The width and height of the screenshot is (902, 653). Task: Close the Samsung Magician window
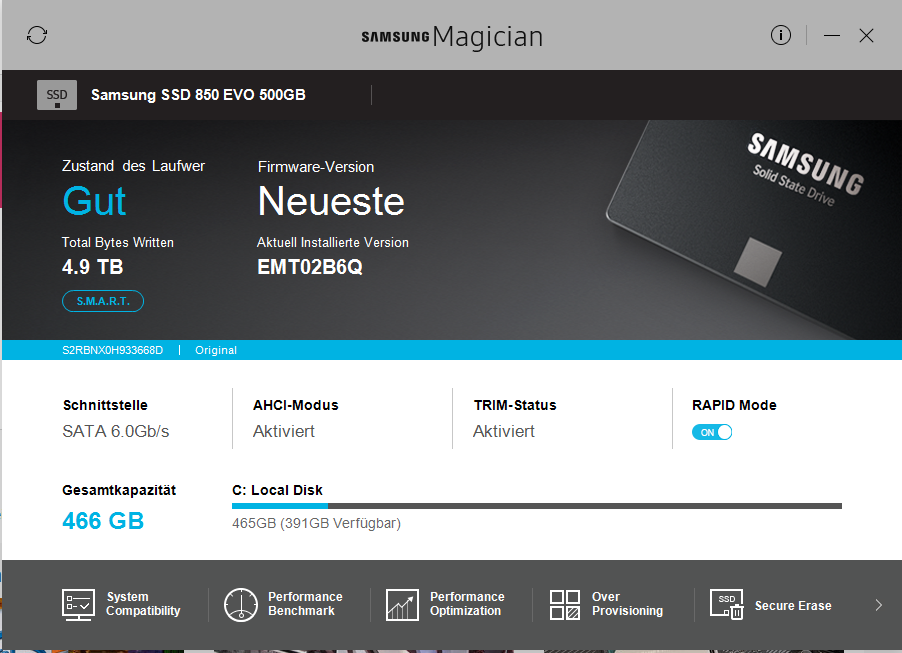click(866, 36)
